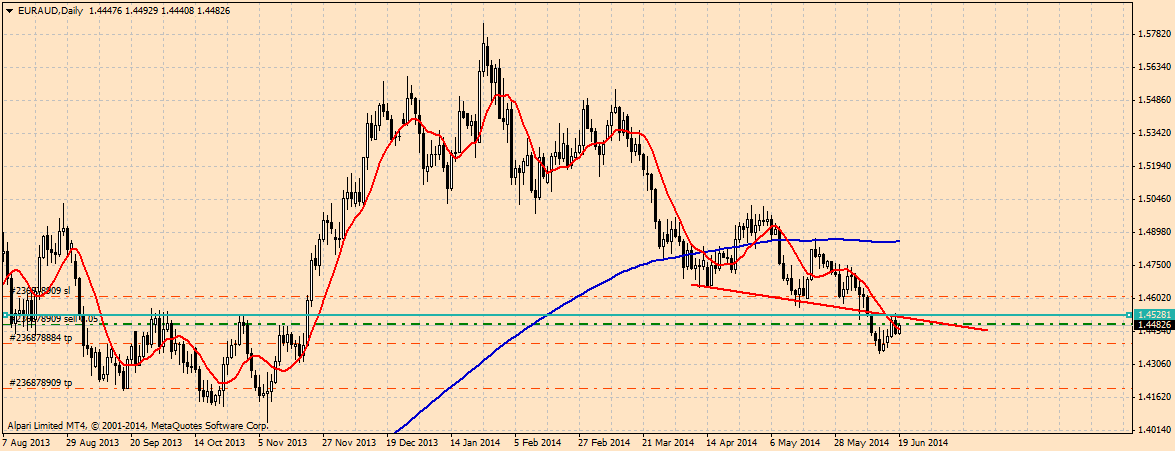The image size is (1175, 451).
Task: Click the 1.47500 price scale label
Action: tap(1153, 264)
